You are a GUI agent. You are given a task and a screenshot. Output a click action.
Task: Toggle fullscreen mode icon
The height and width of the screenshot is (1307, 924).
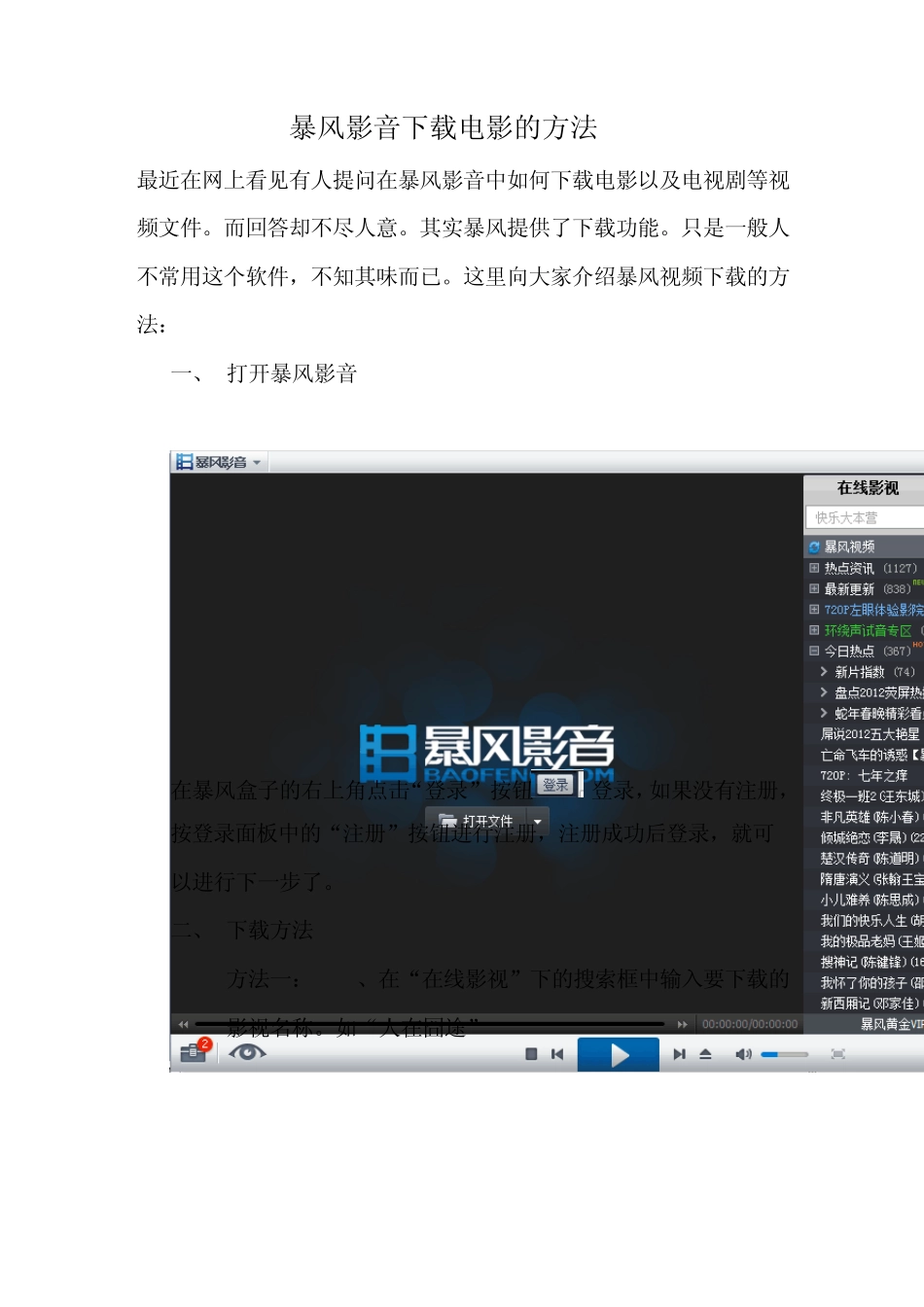[838, 1054]
